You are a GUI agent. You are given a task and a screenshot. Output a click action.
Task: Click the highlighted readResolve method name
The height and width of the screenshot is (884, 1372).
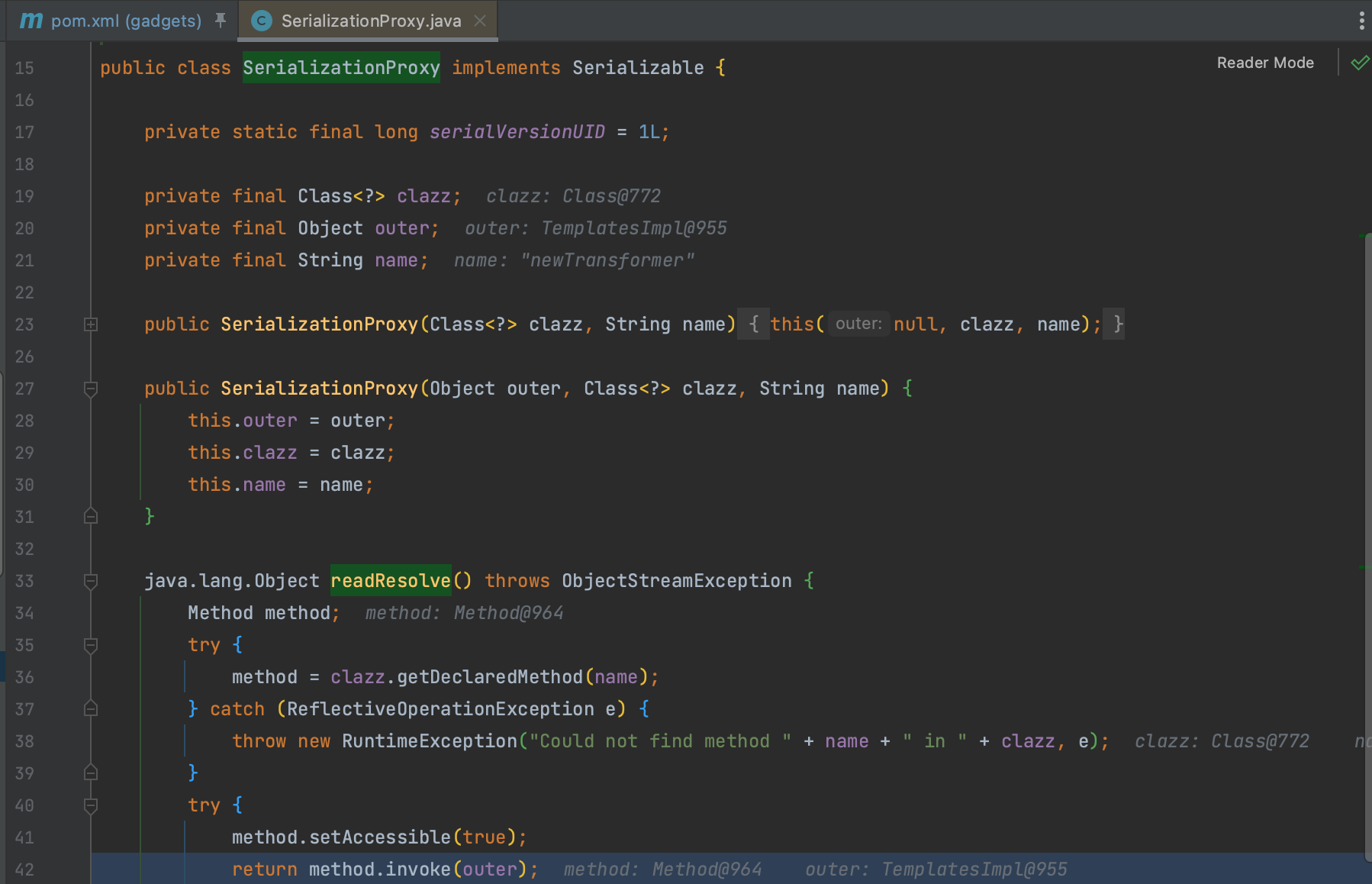(391, 581)
